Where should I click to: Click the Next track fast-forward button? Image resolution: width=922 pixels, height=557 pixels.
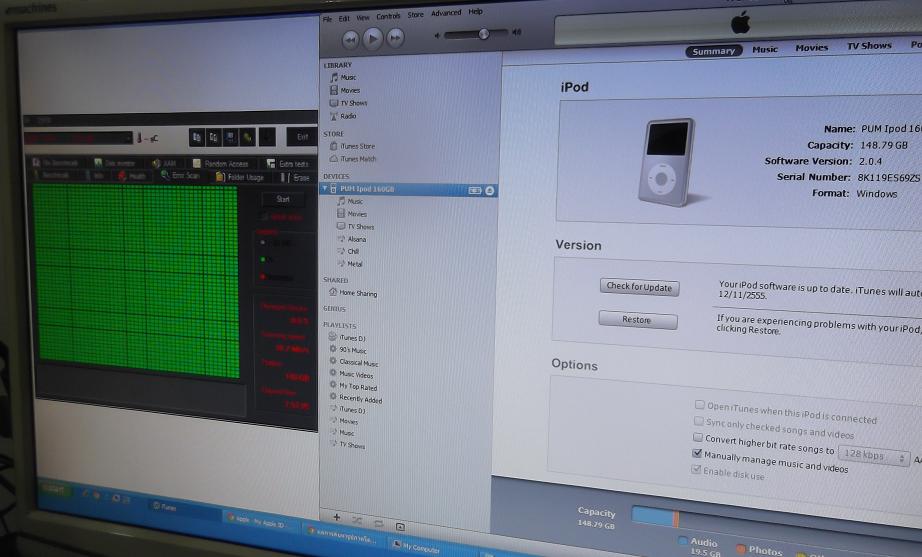(x=396, y=38)
